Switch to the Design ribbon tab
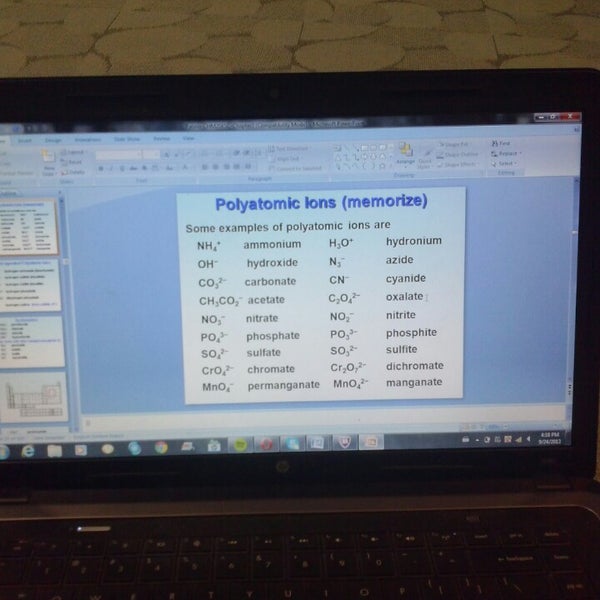 [52, 139]
